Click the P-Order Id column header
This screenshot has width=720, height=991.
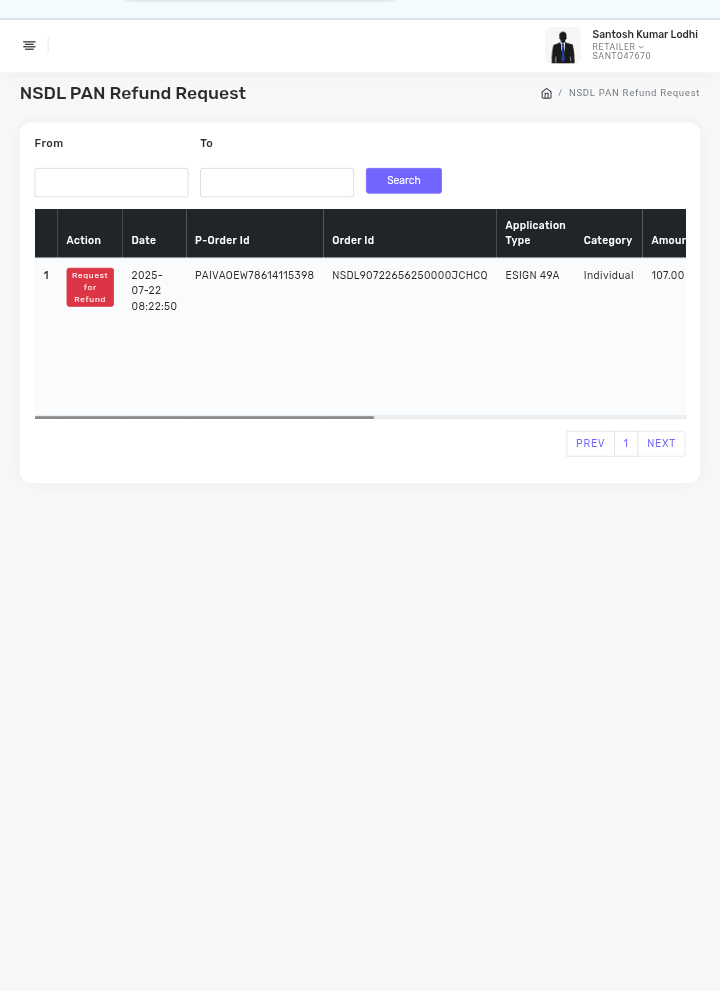(x=222, y=240)
